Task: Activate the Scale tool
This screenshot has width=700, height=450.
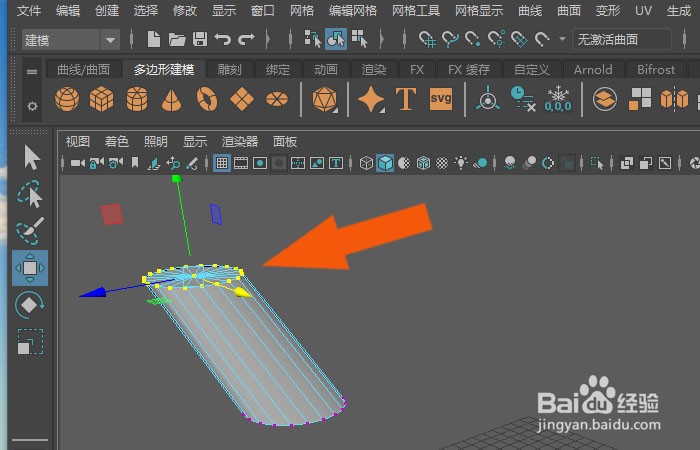Action: tap(30, 342)
